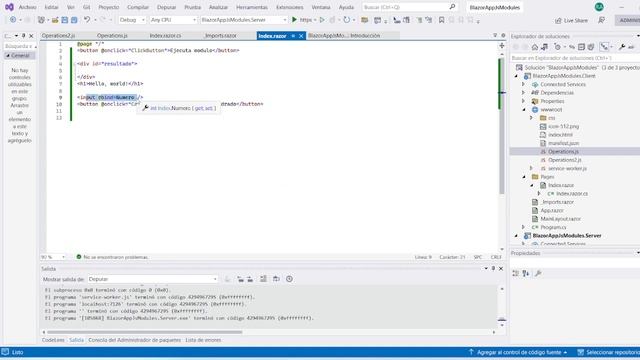Image resolution: width=640 pixels, height=360 pixels.
Task: Click the alphabetical sort icon in Properties panel
Action: click(x=525, y=273)
